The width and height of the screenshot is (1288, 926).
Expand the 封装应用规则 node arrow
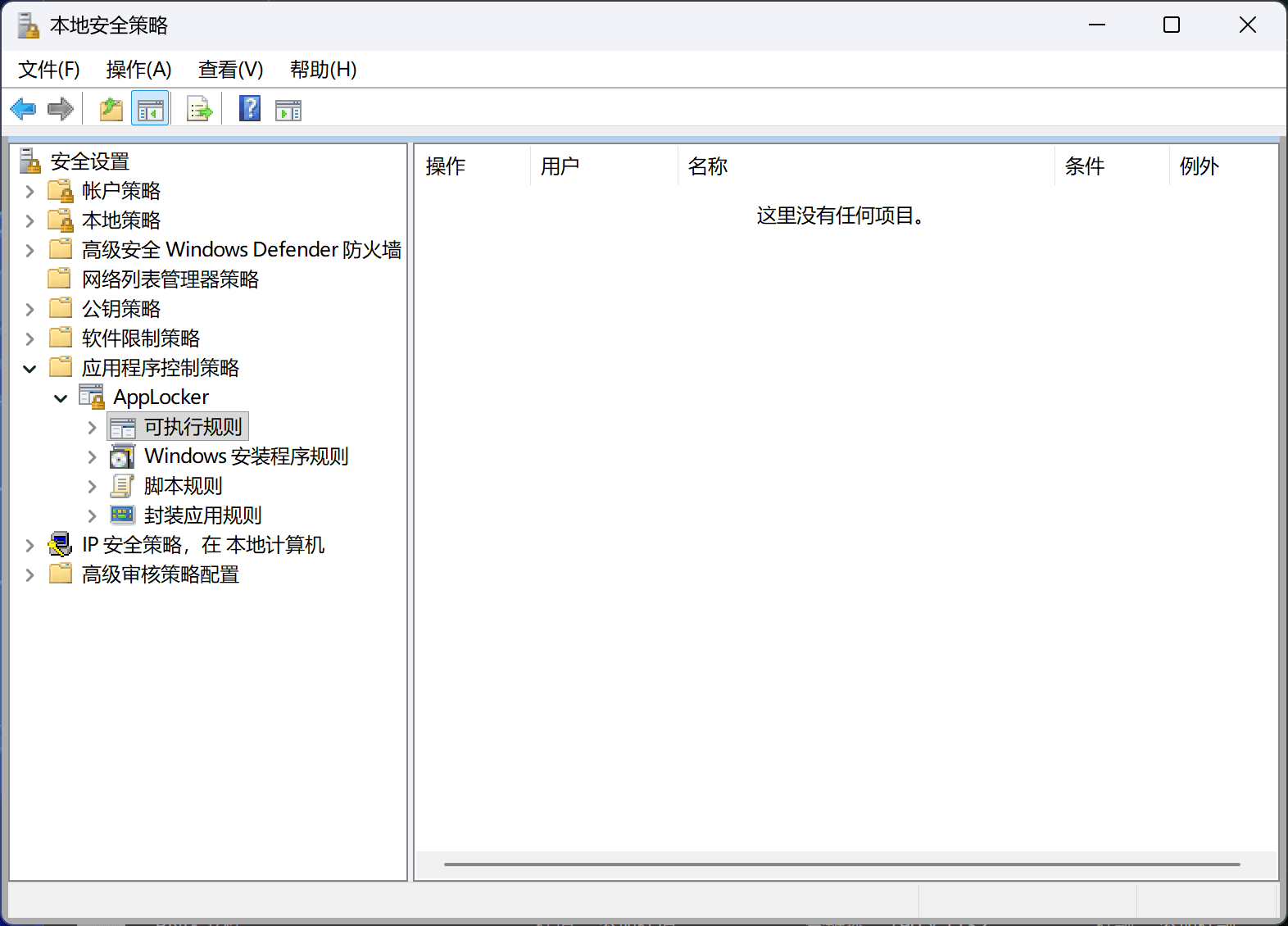tap(92, 516)
